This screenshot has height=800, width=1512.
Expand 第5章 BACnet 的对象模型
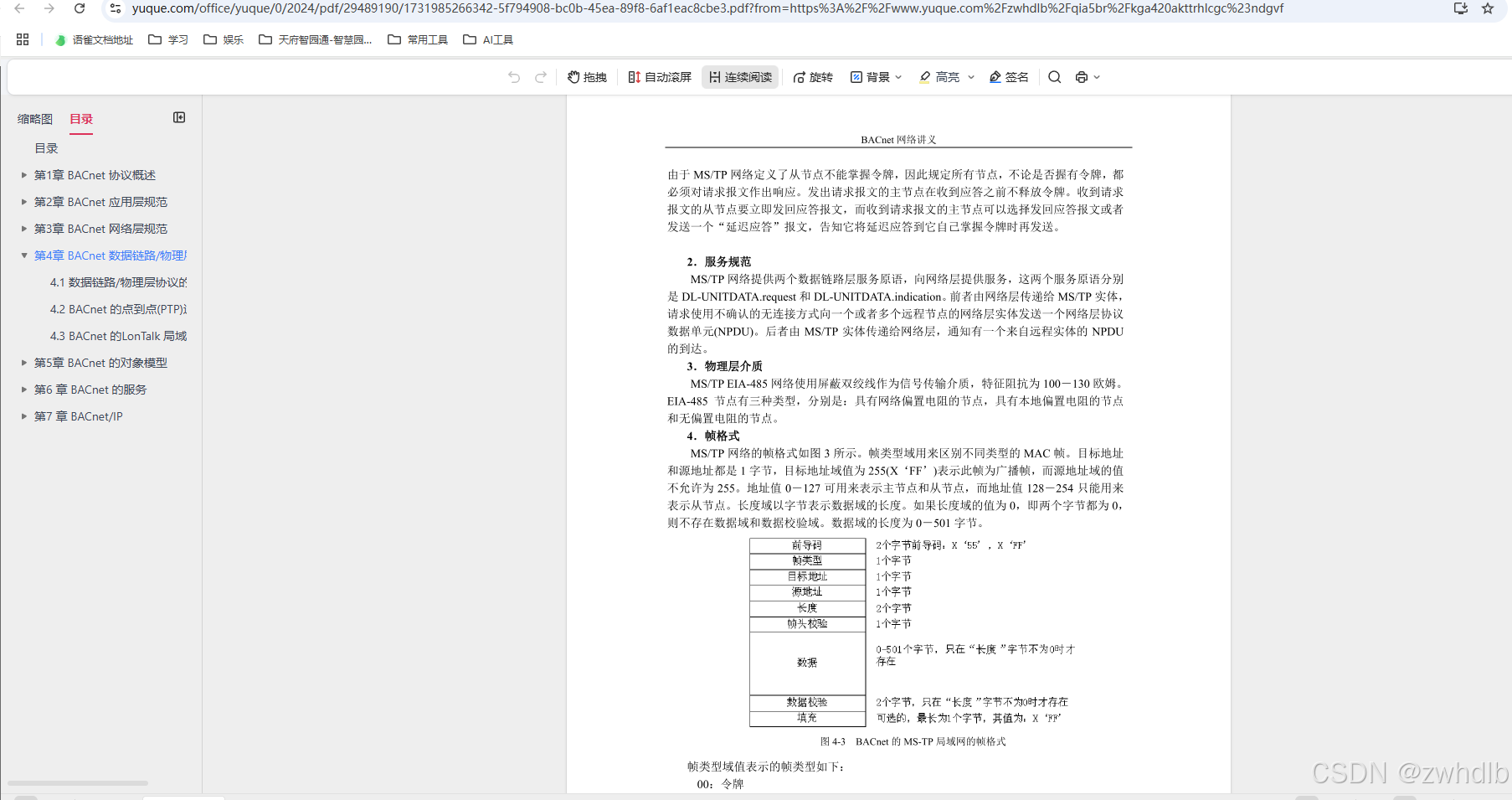click(x=23, y=363)
